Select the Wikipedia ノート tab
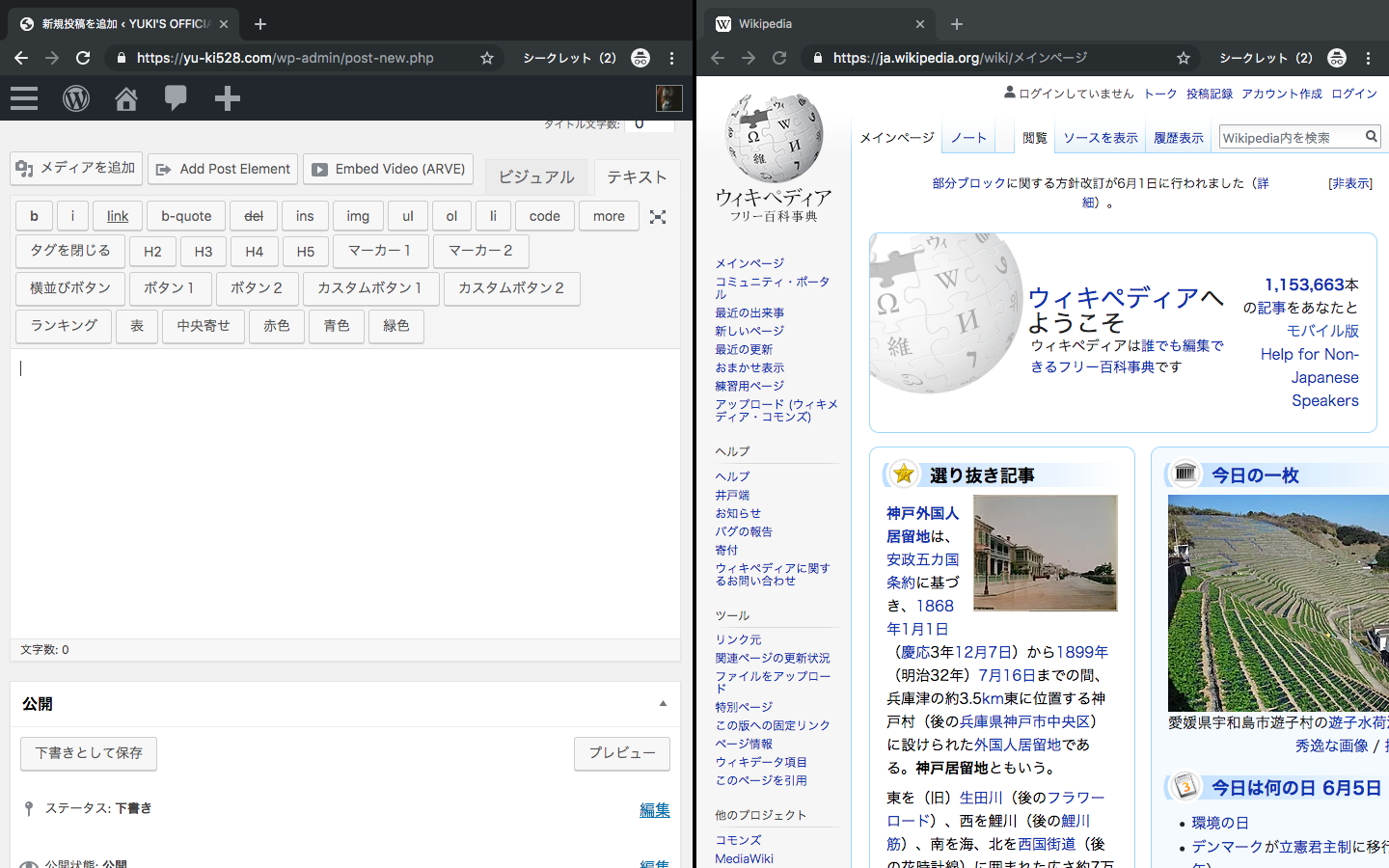1389x868 pixels. 968,138
